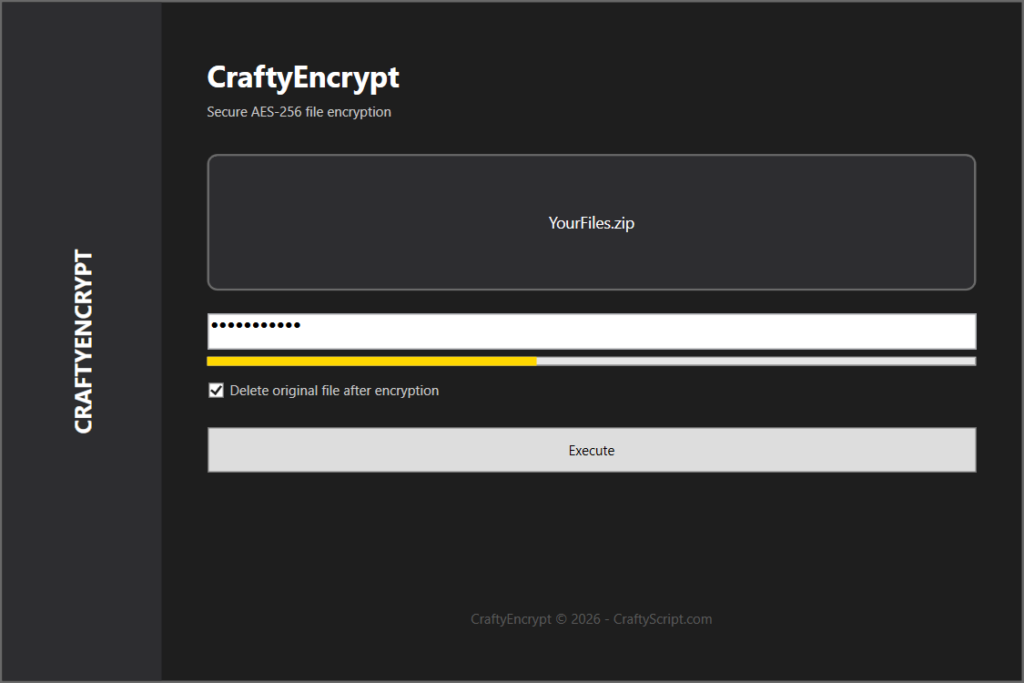Click the CraftyEncrypt main heading
This screenshot has height=683, width=1024.
(x=303, y=77)
